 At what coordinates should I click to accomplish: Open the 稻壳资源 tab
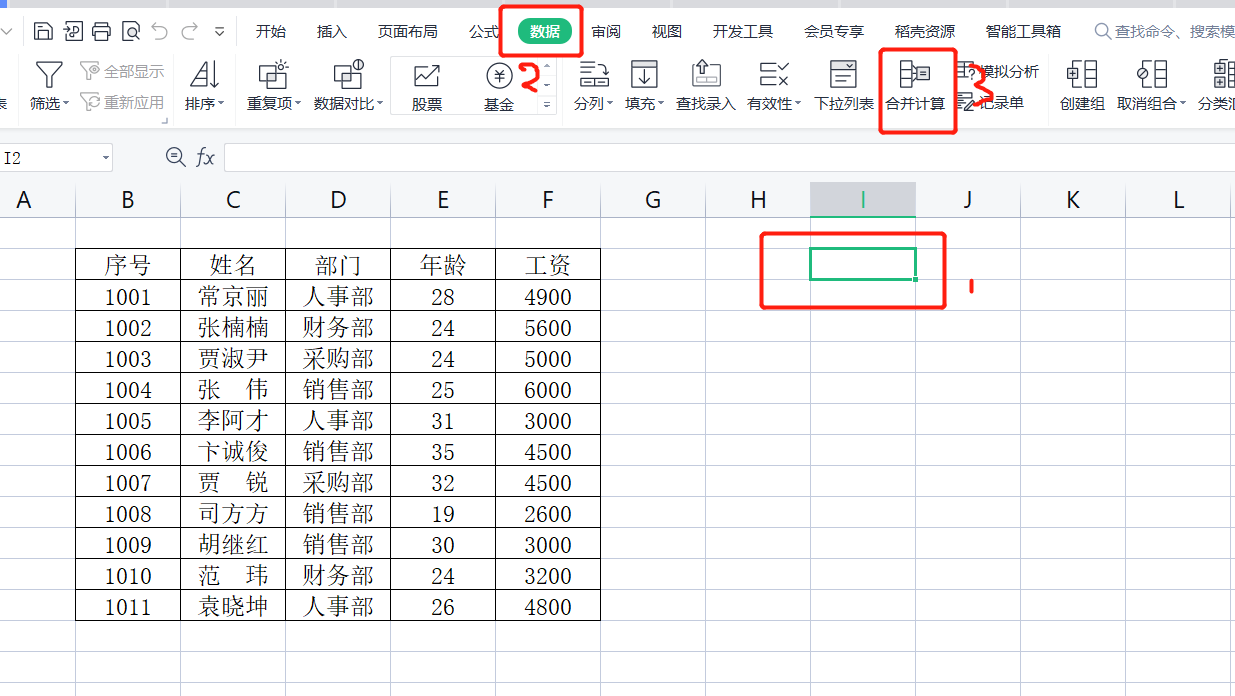[925, 32]
